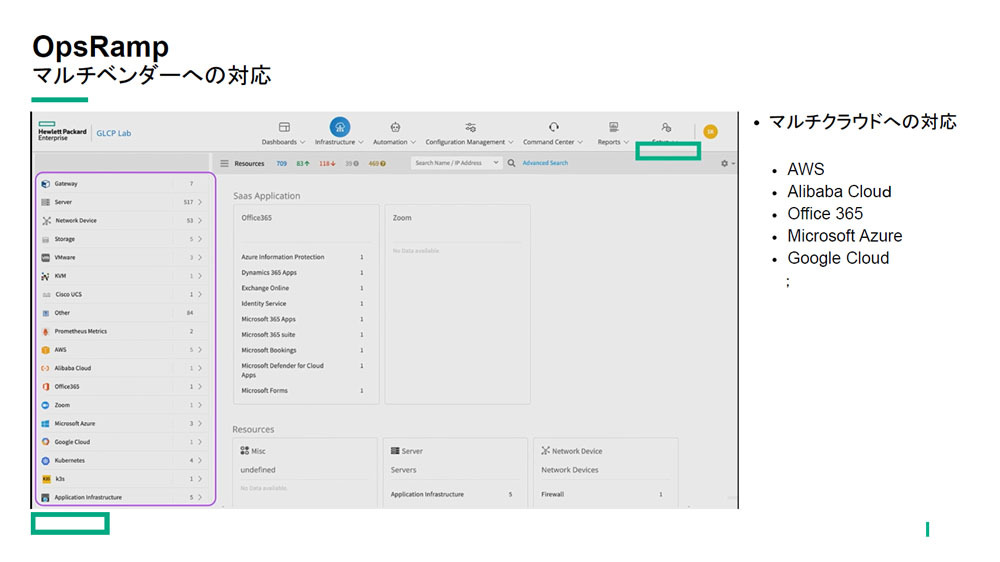Click the orange user avatar
The width and height of the screenshot is (1000, 562).
pos(710,131)
